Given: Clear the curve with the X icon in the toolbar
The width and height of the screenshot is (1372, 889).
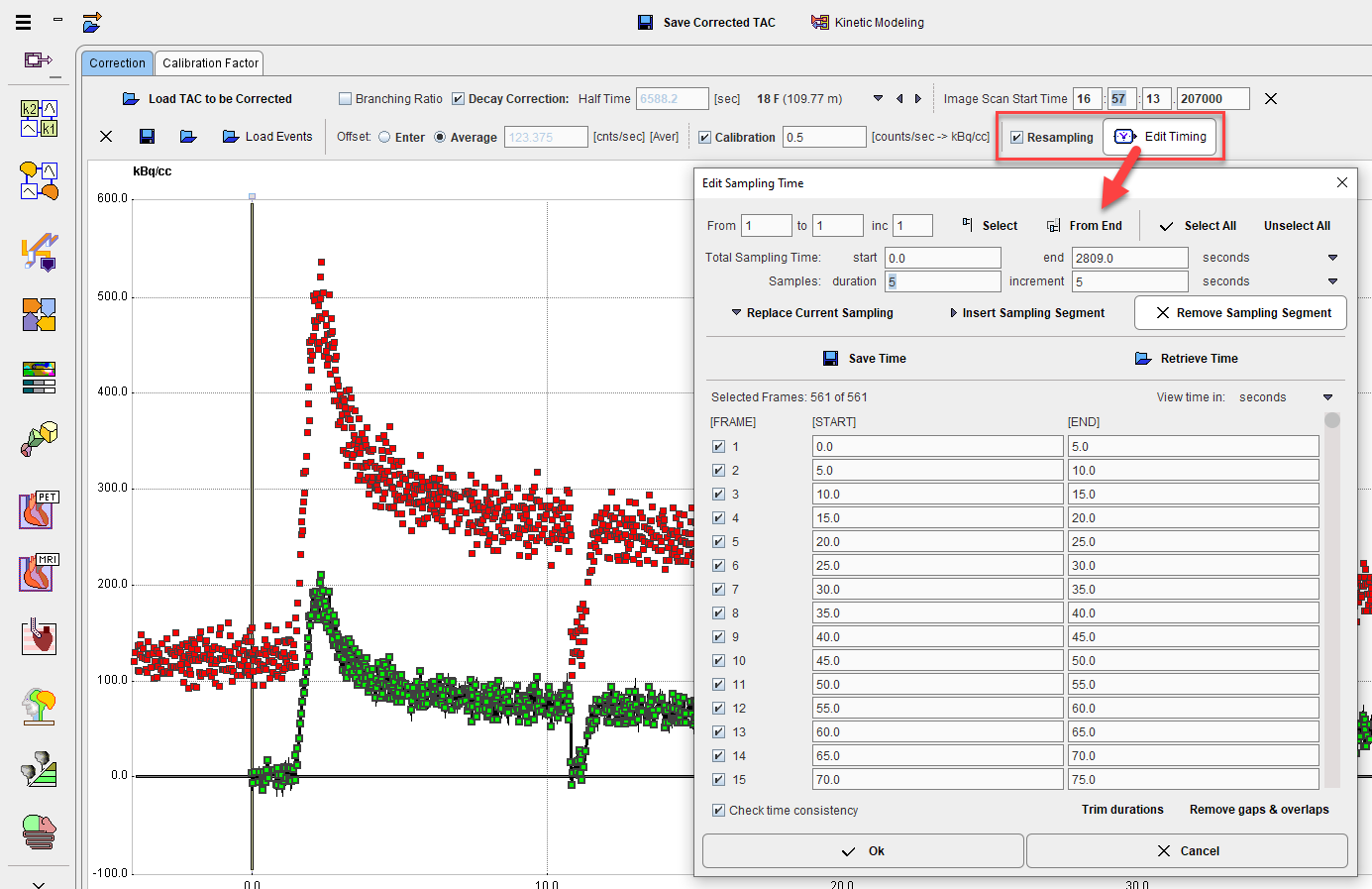Looking at the screenshot, I should tap(106, 137).
